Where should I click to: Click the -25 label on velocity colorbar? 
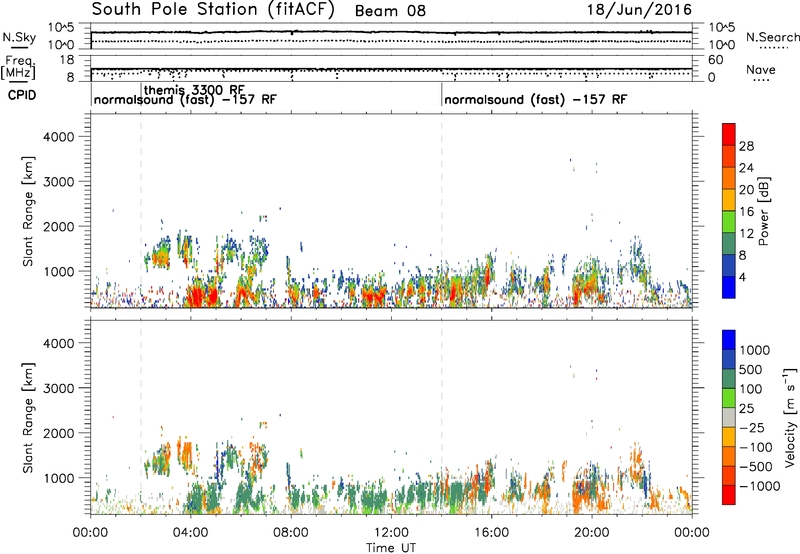pos(753,427)
